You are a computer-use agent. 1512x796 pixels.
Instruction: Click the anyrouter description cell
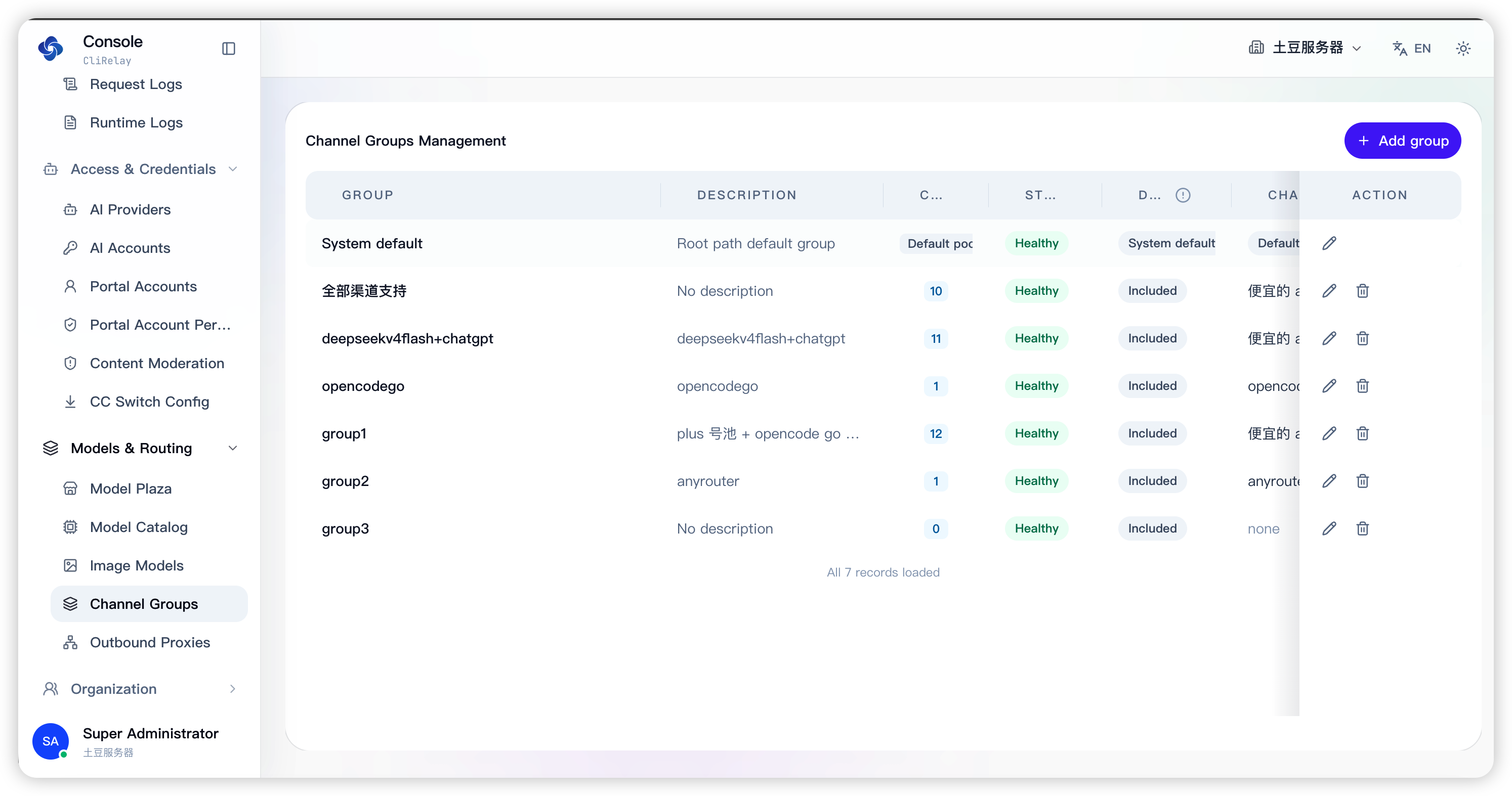click(x=708, y=481)
